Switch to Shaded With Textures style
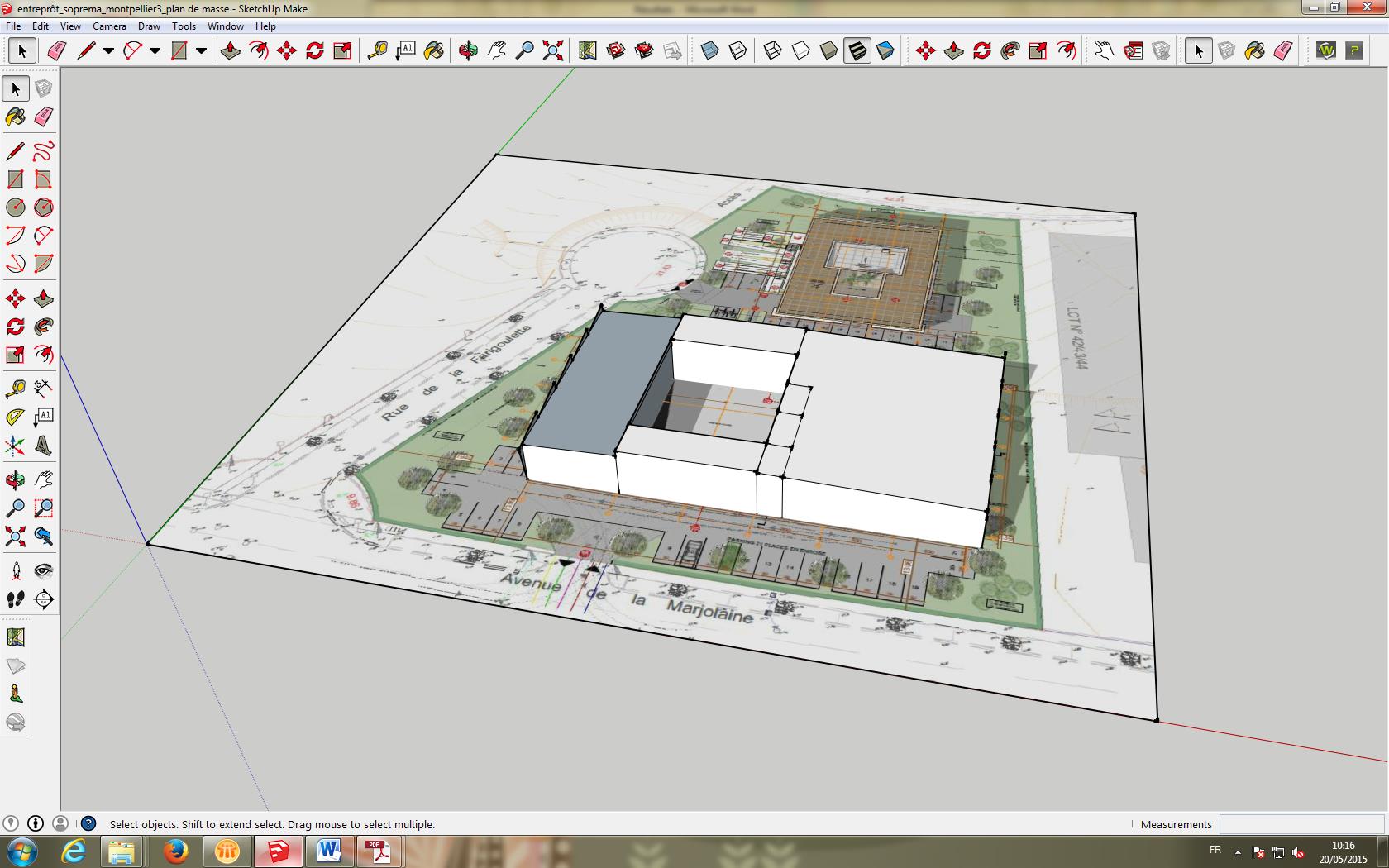This screenshot has height=868, width=1389. click(857, 51)
